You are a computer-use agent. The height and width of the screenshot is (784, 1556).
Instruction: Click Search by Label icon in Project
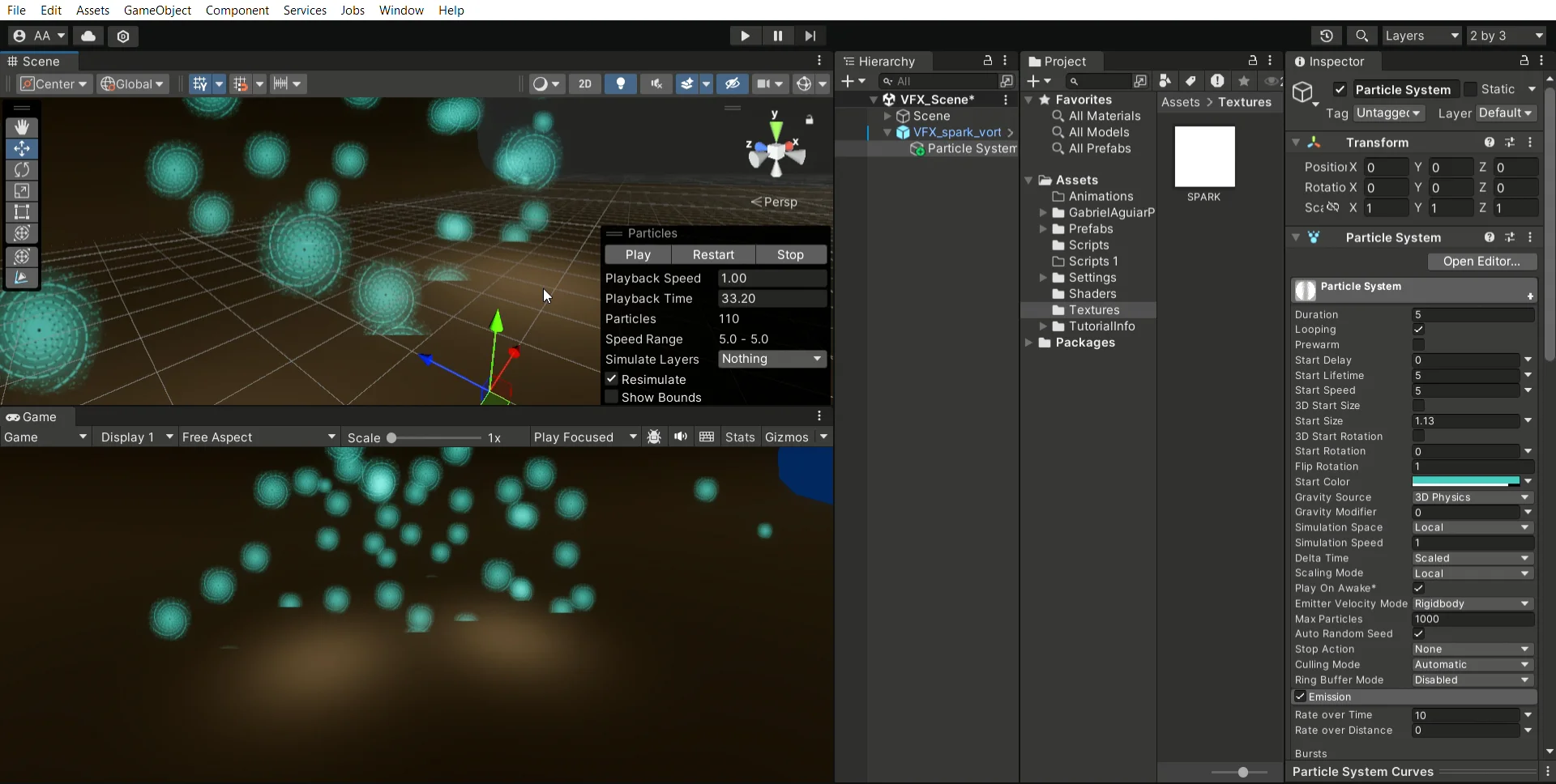pos(1191,81)
